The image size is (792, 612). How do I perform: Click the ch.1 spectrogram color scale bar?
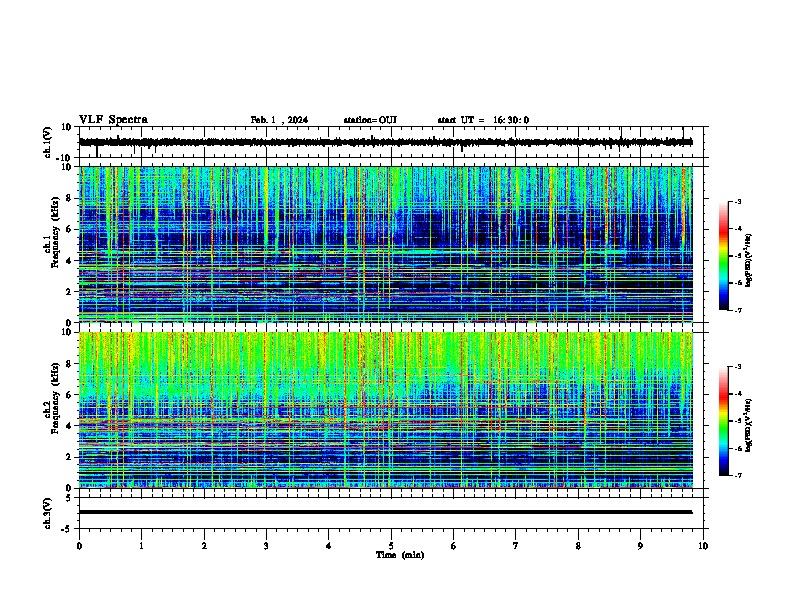(724, 256)
